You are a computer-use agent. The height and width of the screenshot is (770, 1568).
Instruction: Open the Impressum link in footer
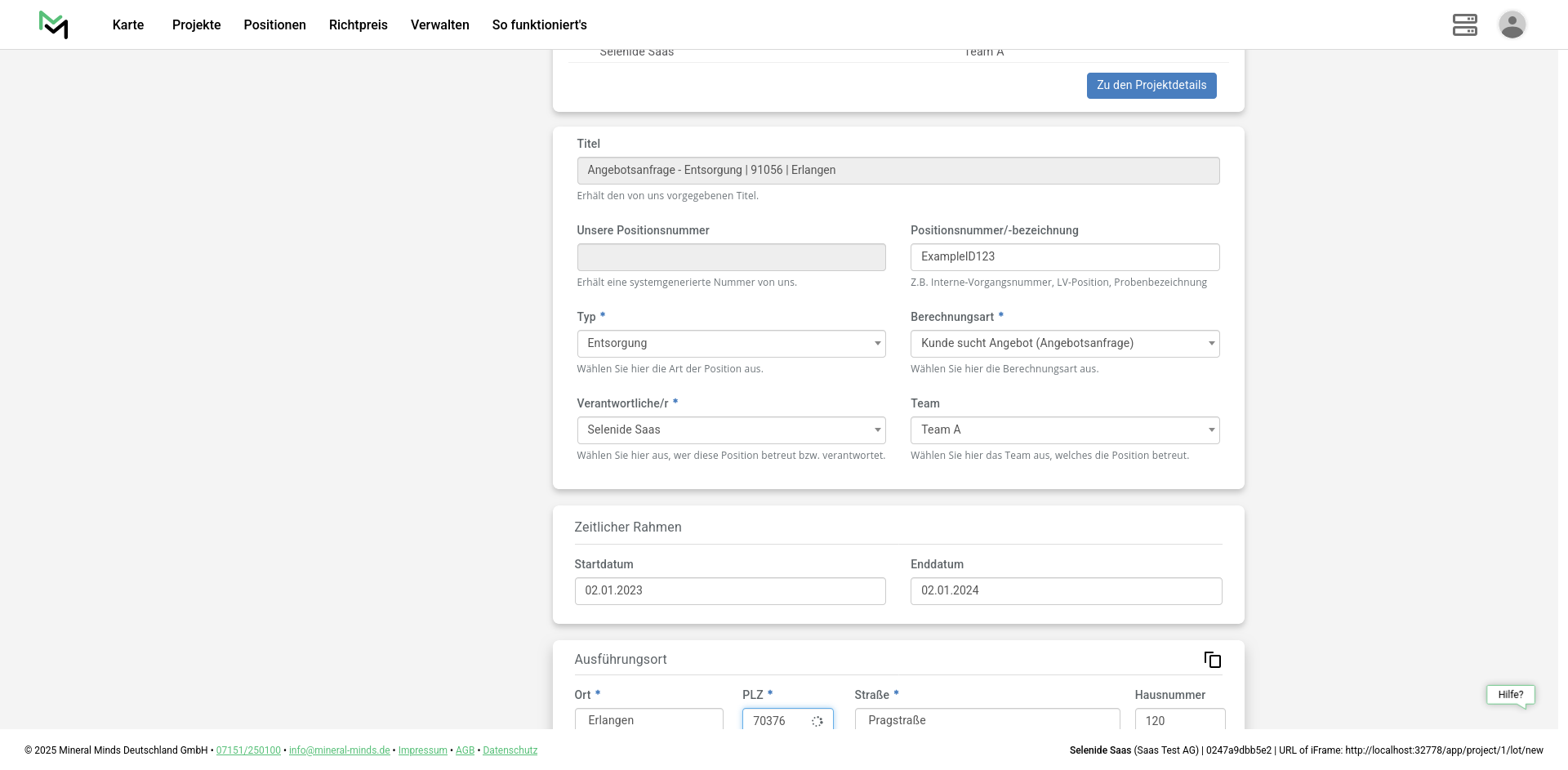(x=422, y=750)
